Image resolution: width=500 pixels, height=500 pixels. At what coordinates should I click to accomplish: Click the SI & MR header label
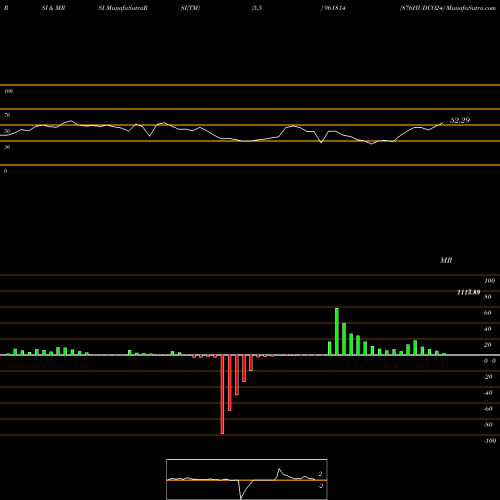tap(53, 8)
